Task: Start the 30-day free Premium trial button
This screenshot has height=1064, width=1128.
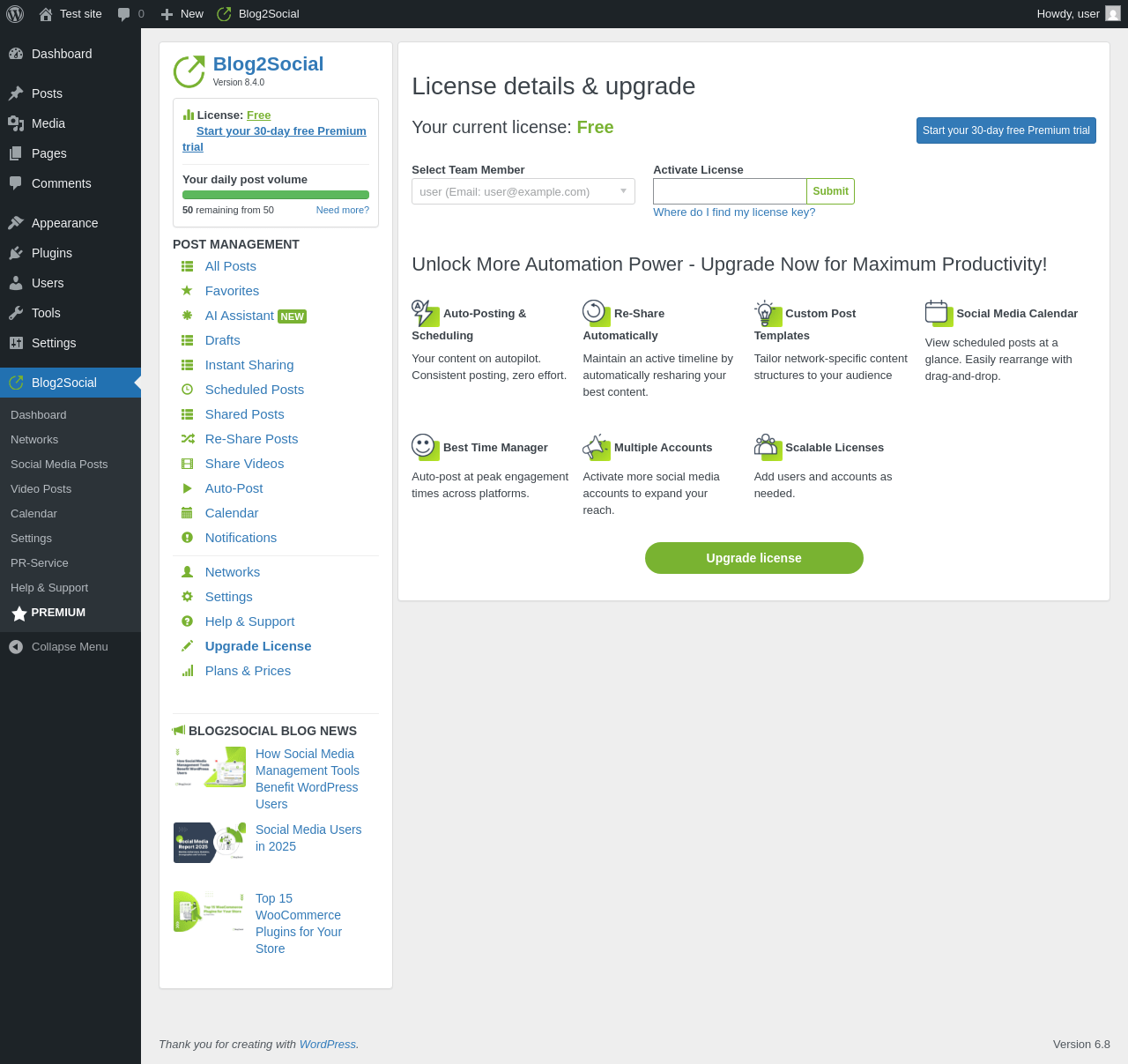Action: (x=1006, y=130)
